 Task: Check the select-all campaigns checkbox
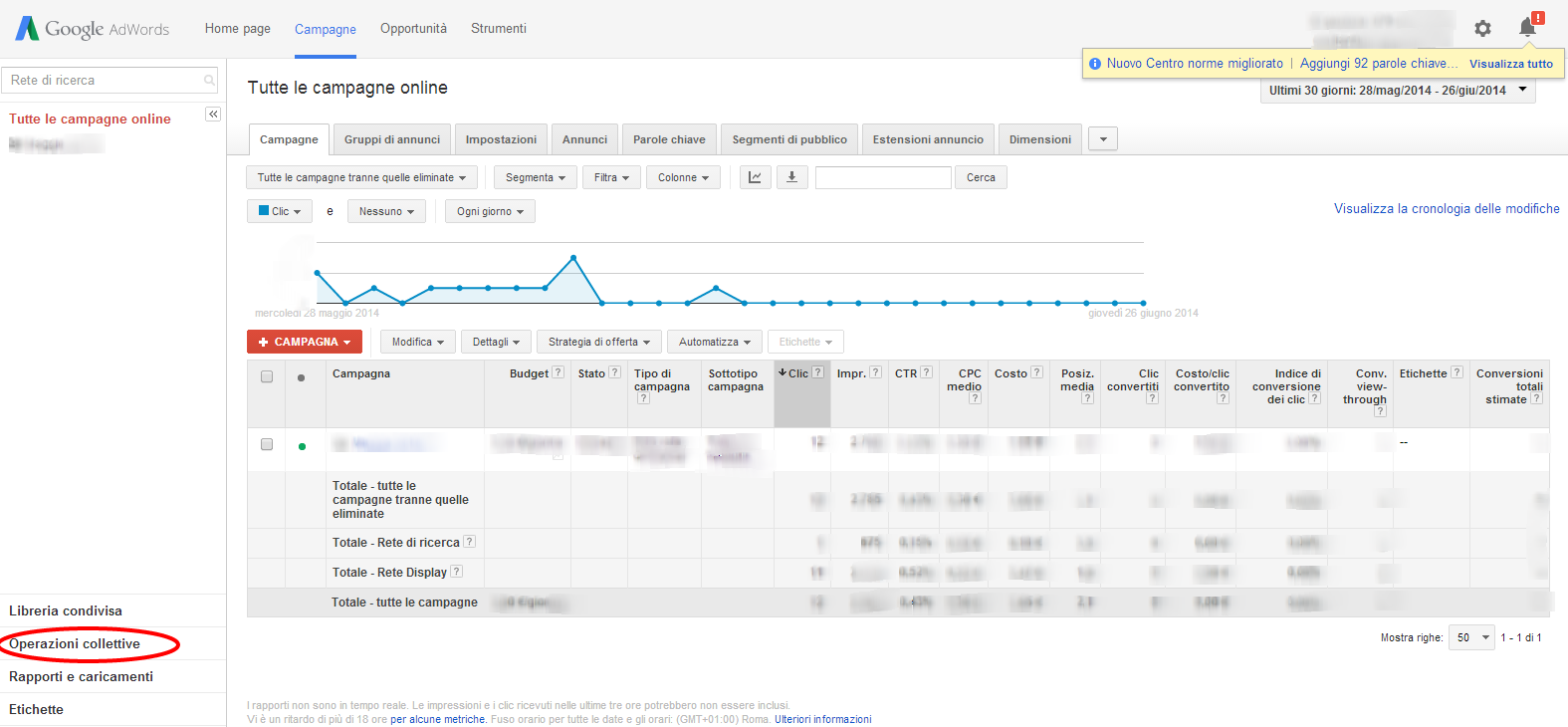pyautogui.click(x=267, y=376)
